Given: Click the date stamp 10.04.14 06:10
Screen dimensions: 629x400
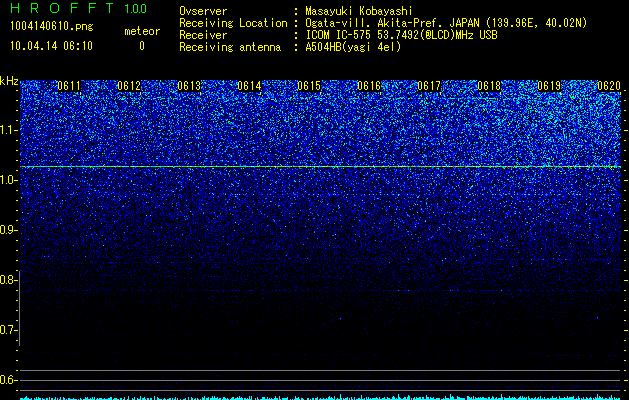Looking at the screenshot, I should tap(51, 46).
